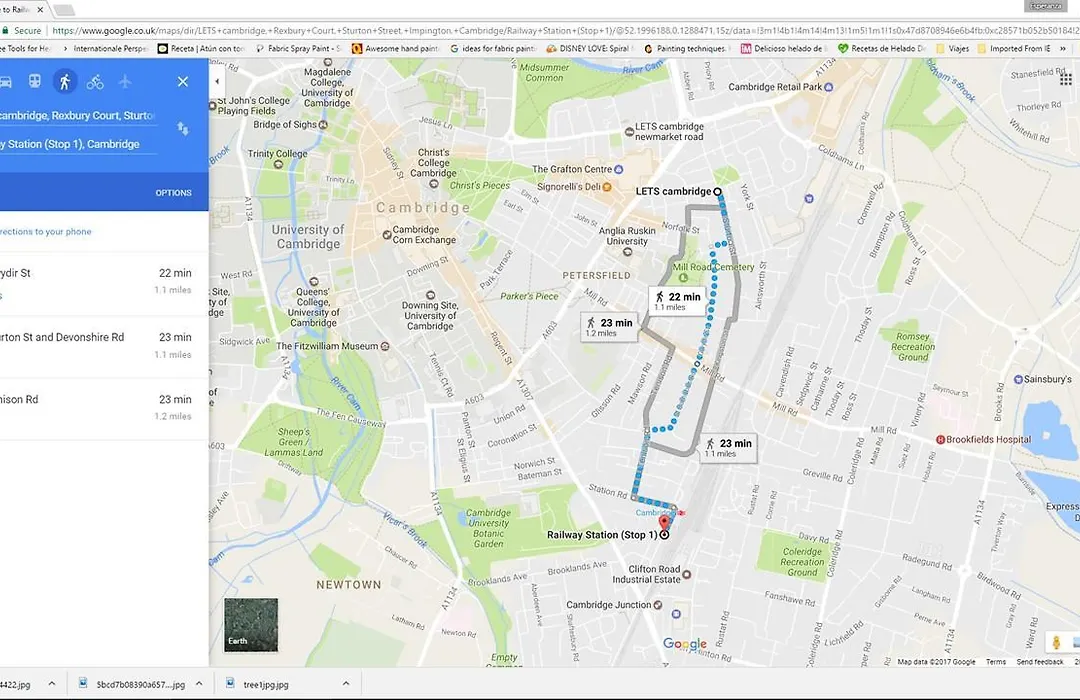Open the Painting techniques bookmark
The image size is (1080, 700).
click(685, 48)
